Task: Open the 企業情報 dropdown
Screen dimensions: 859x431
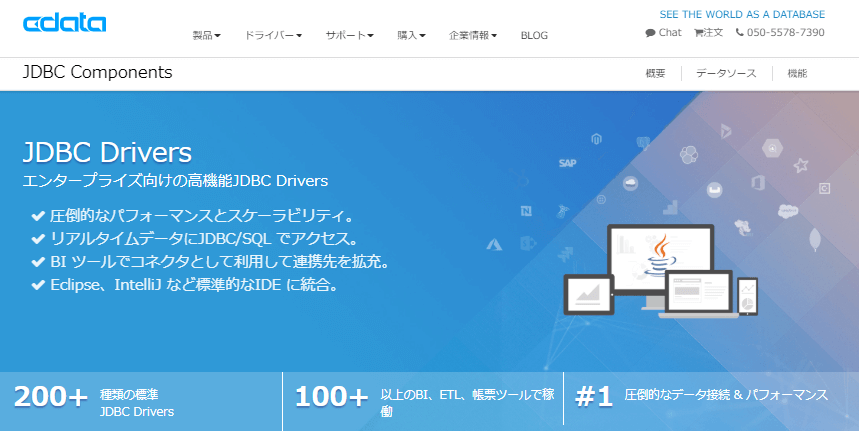Action: tap(473, 36)
